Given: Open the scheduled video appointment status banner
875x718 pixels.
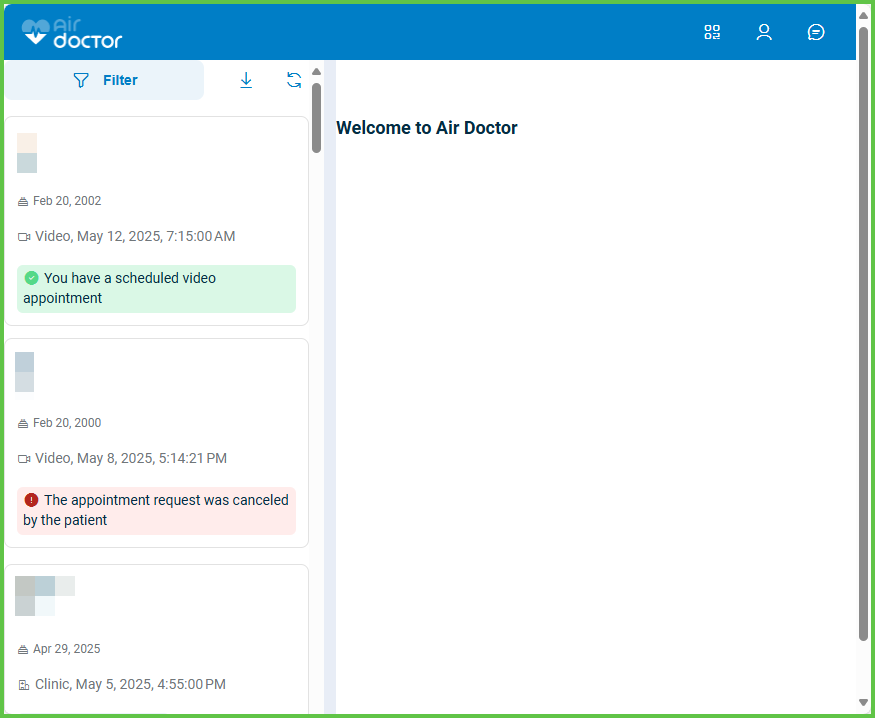Looking at the screenshot, I should 156,288.
